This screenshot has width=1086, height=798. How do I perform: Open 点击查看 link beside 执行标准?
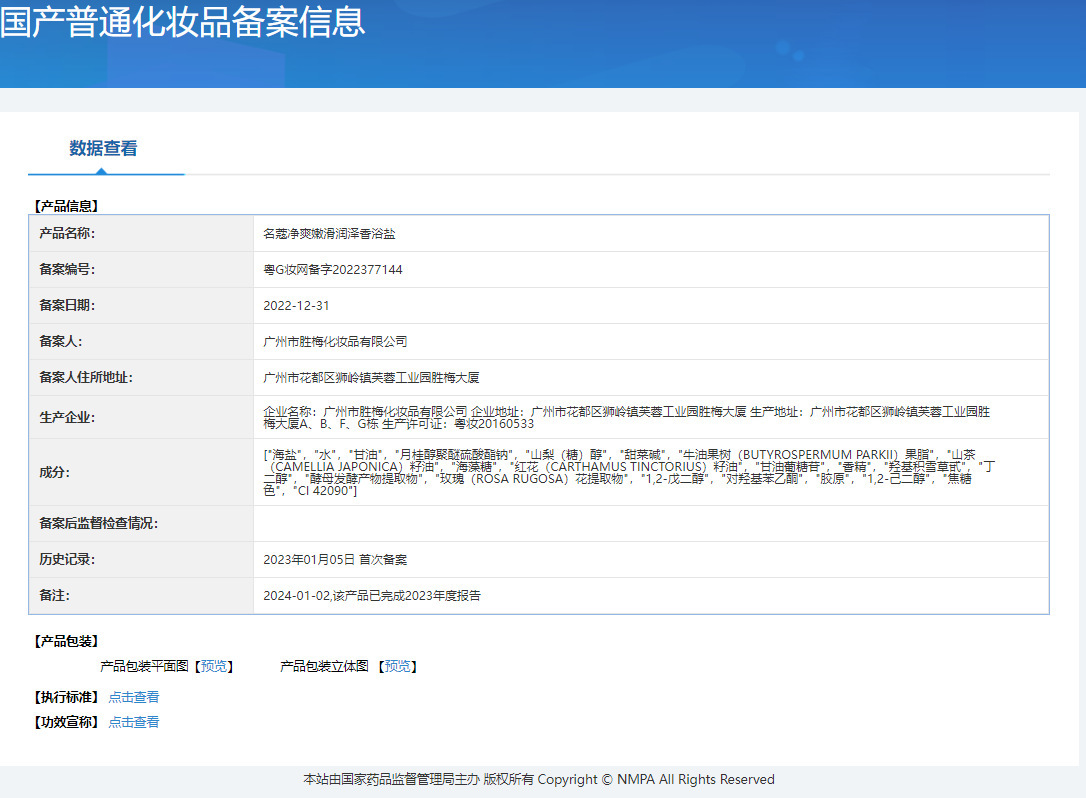[134, 697]
